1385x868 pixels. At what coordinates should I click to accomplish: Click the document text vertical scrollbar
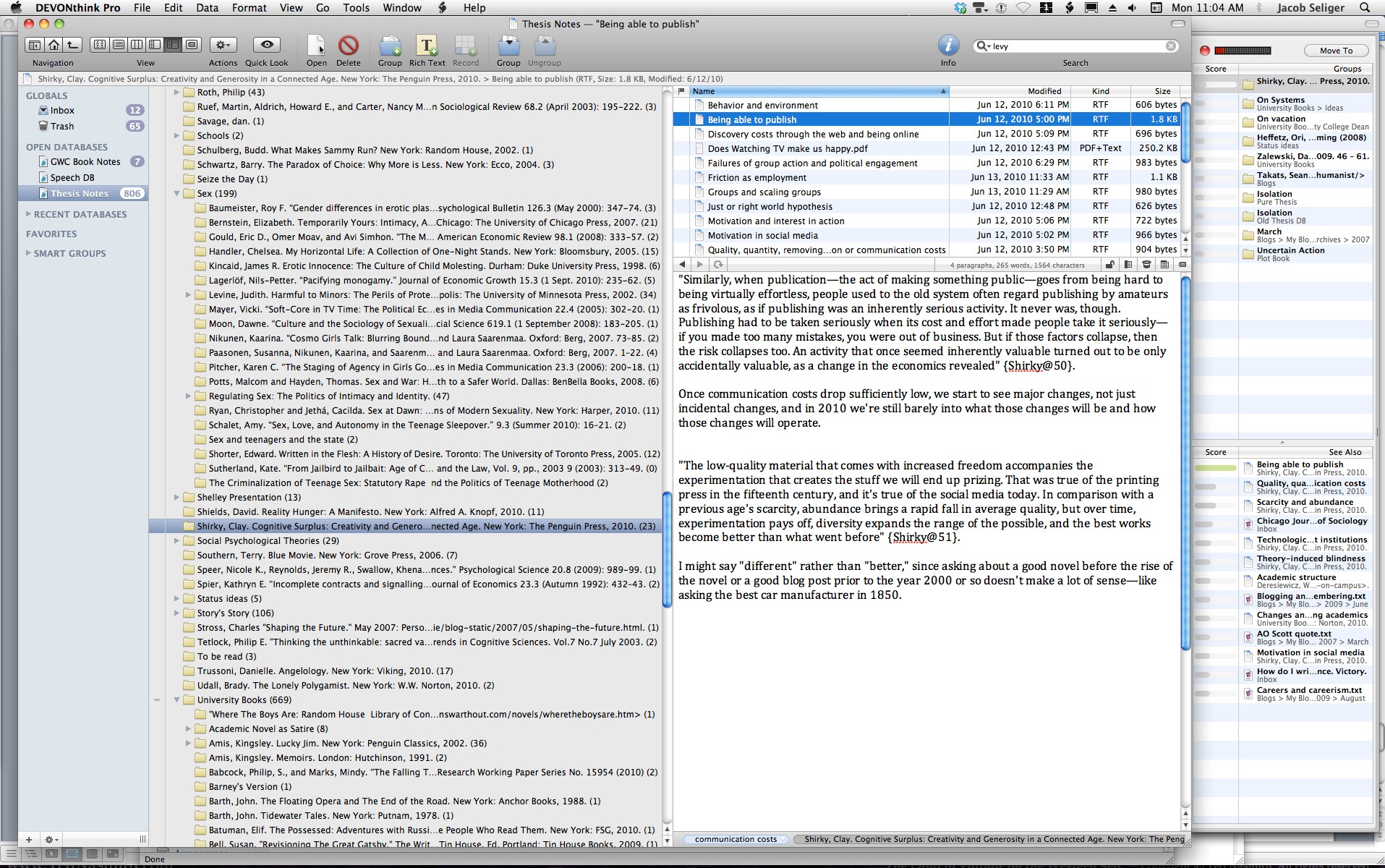click(1185, 463)
